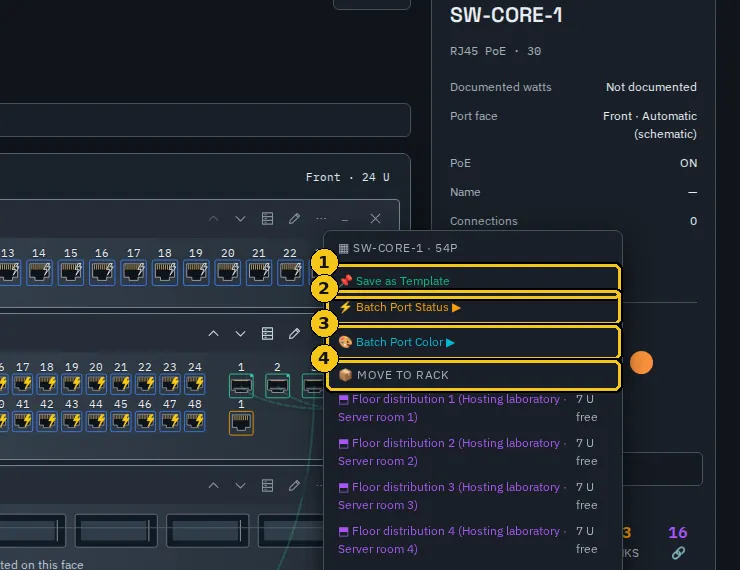Click the down chevron above the empty slot row
Image resolution: width=740 pixels, height=570 pixels.
240,486
